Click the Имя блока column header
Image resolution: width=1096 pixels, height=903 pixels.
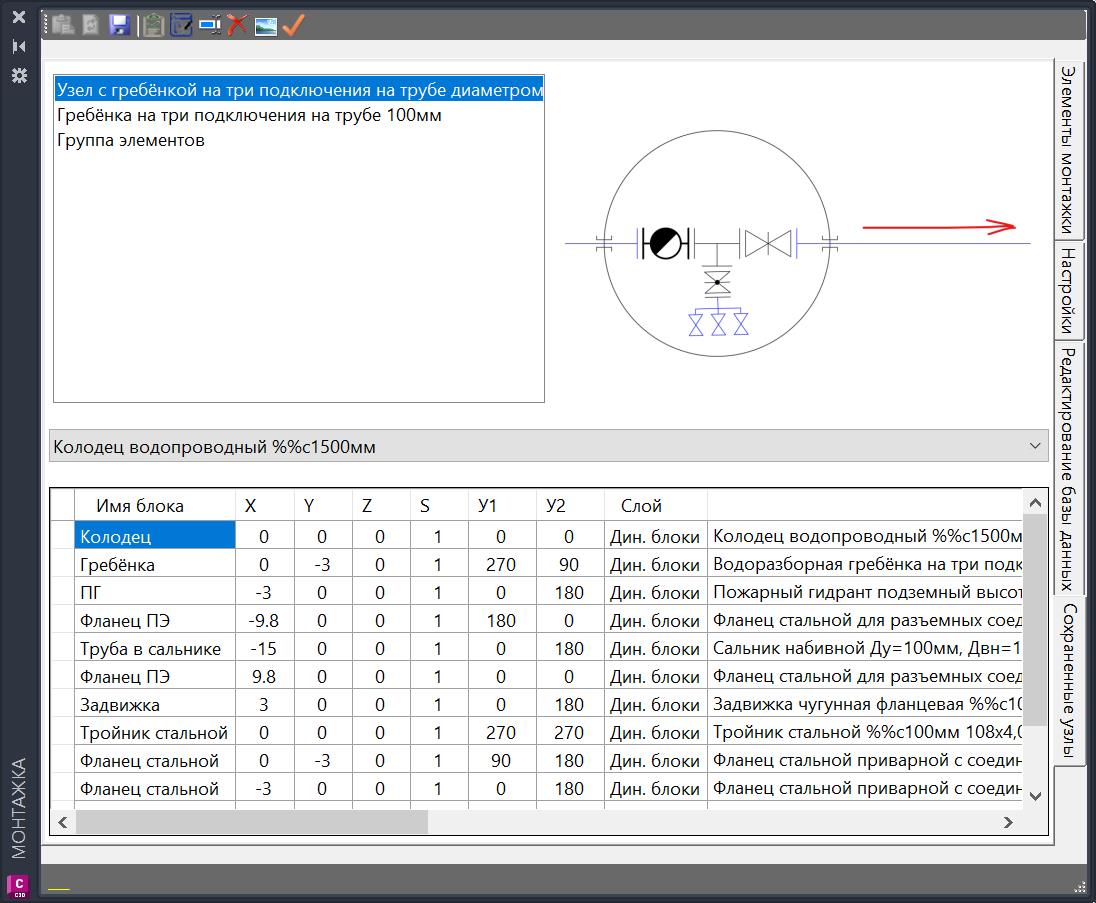(x=139, y=506)
